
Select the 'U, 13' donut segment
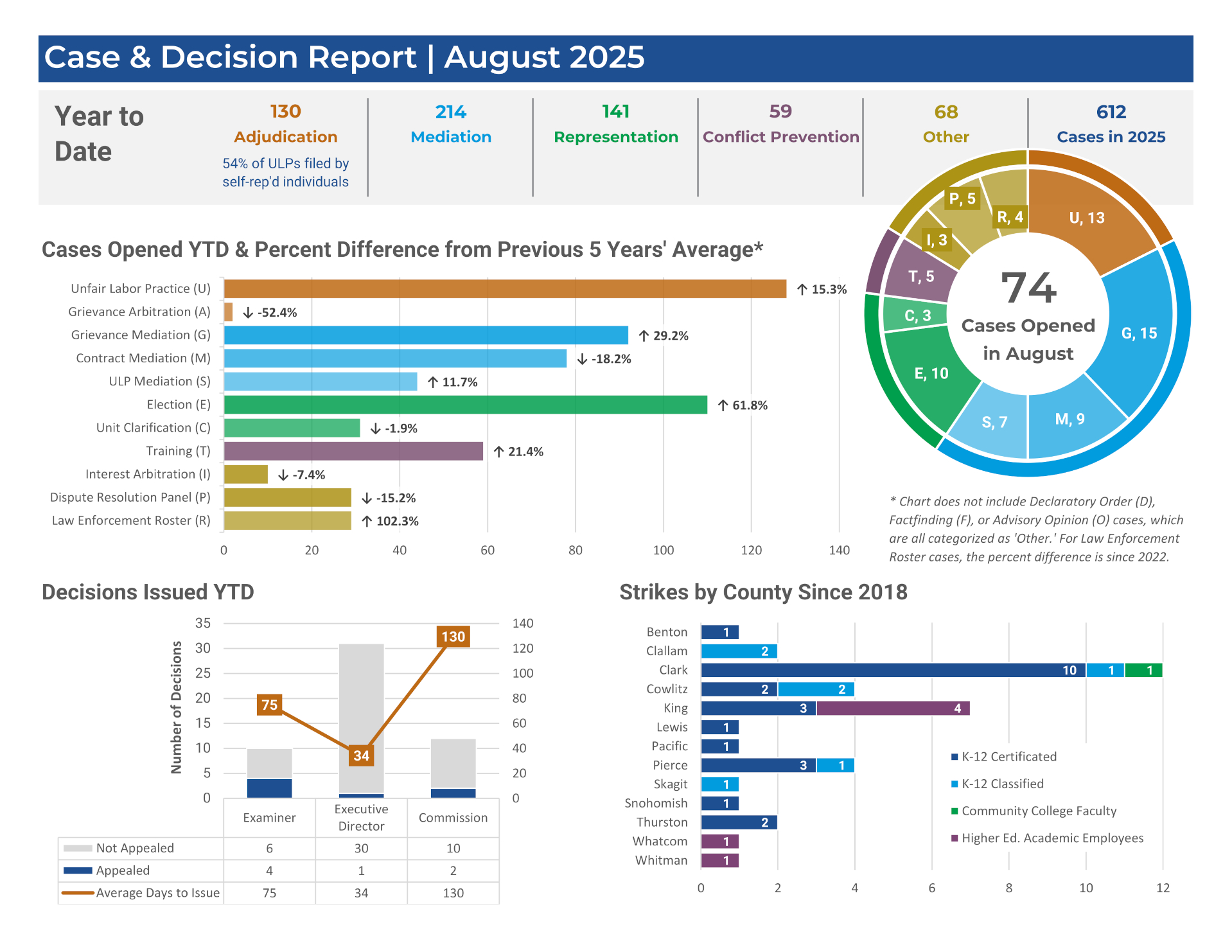(x=1086, y=218)
